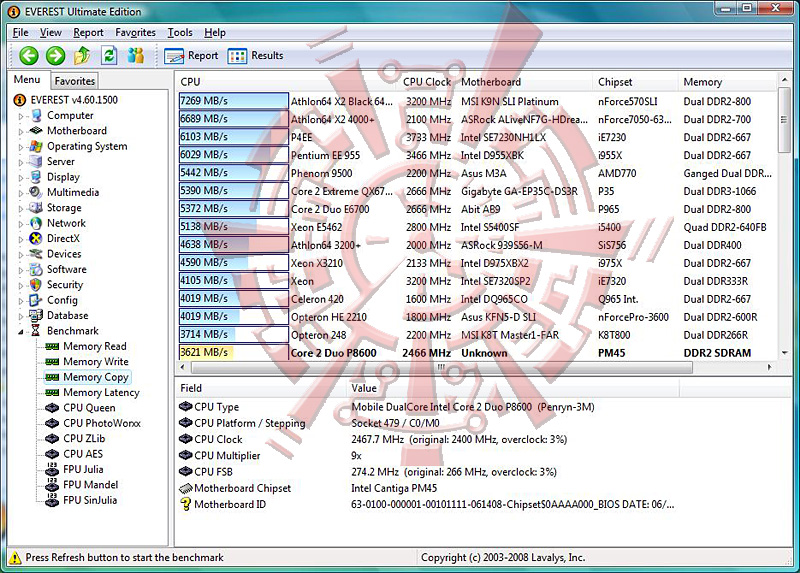Click the green Forward arrow toolbar icon
Screen dimensions: 800x573
(55, 55)
